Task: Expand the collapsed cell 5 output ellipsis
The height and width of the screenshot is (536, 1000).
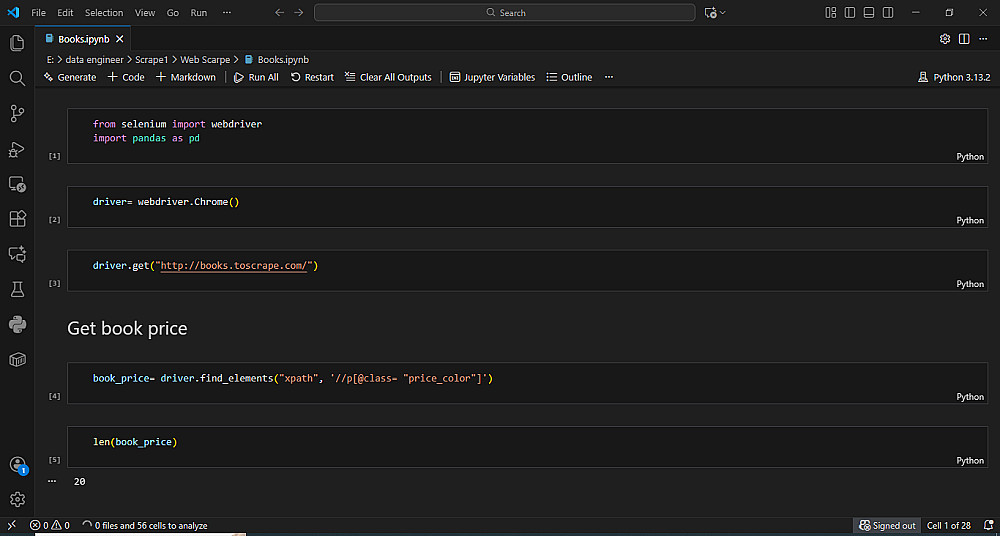Action: click(x=52, y=481)
